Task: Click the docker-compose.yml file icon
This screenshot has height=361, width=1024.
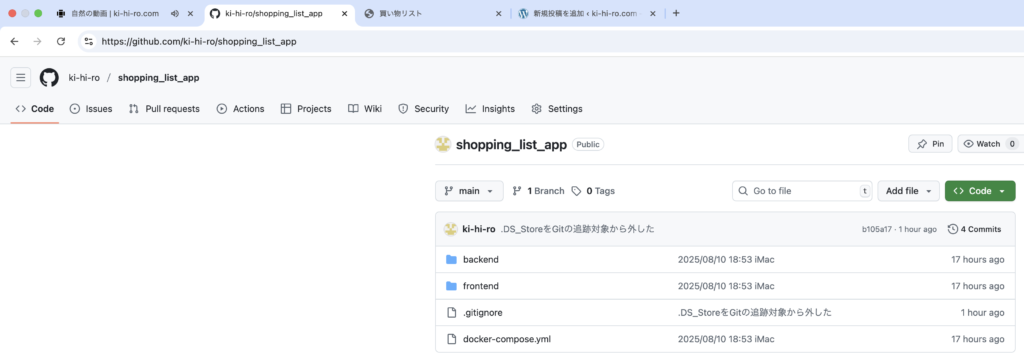Action: point(451,339)
